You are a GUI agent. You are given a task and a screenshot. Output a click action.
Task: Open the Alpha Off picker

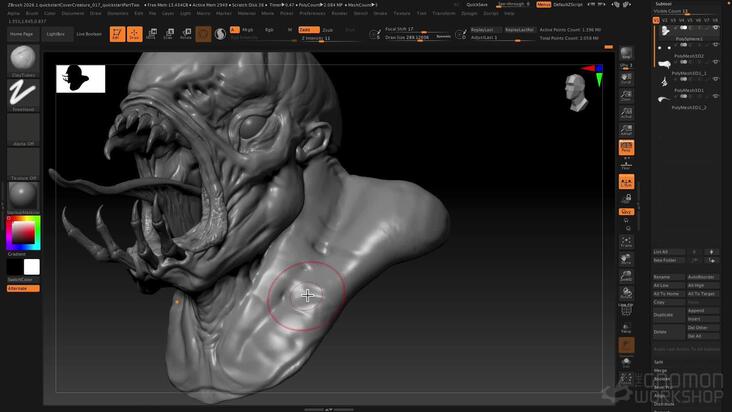tap(23, 128)
